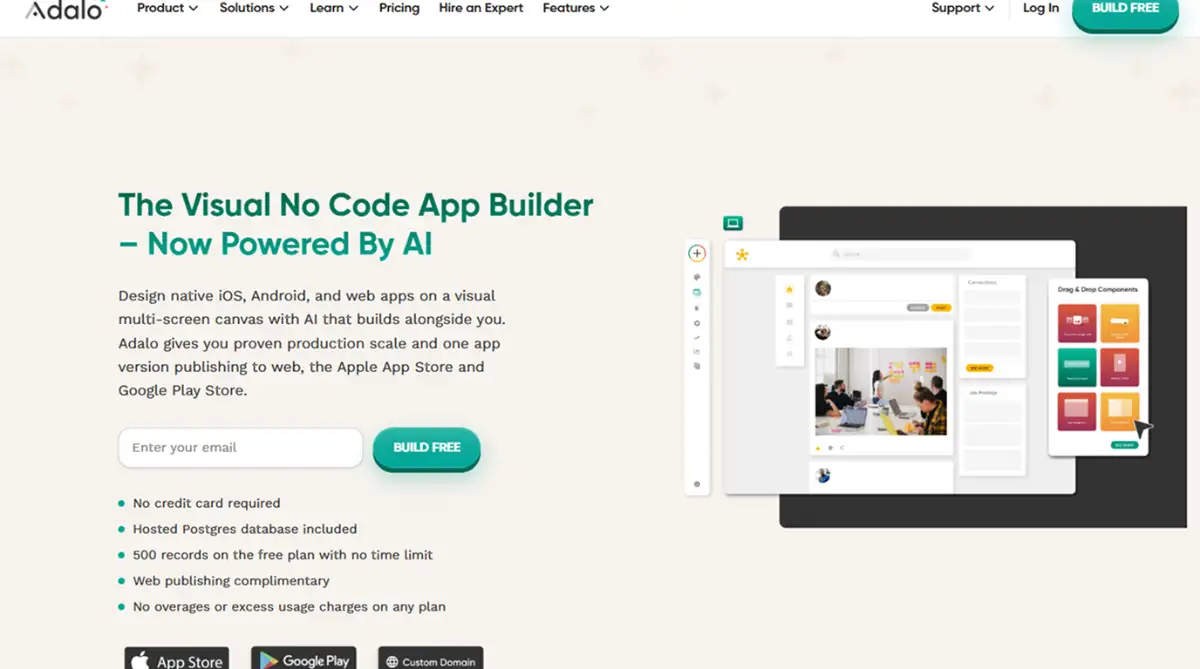This screenshot has width=1200, height=669.
Task: Click "Hosted Postgres database included" text
Action: (245, 529)
